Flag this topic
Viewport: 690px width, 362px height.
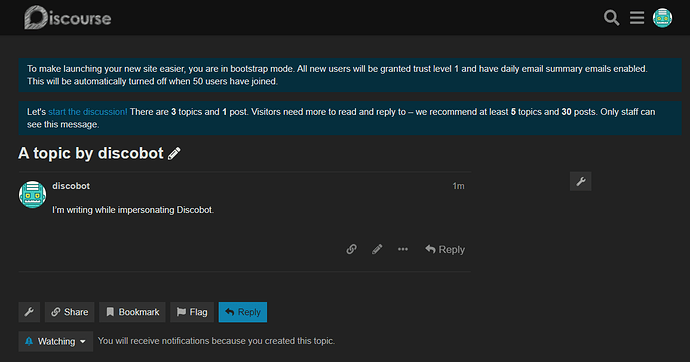(x=192, y=312)
